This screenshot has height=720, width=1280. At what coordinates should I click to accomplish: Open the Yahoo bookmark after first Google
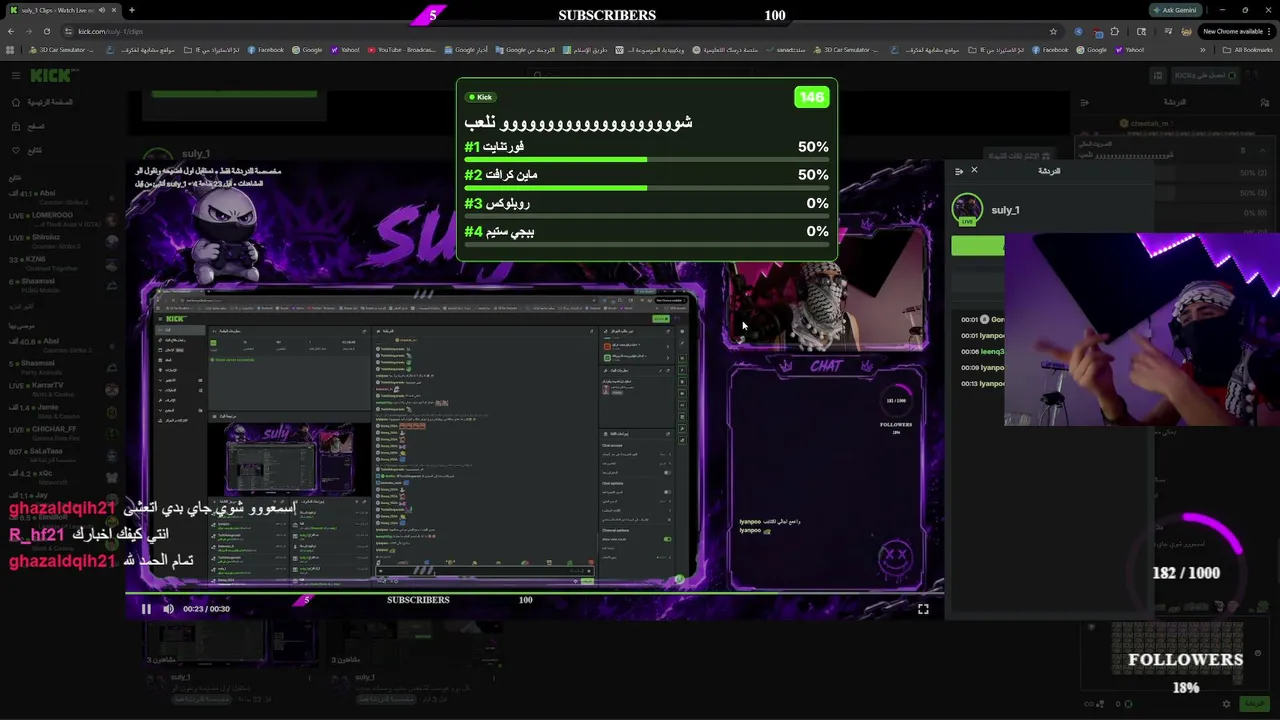[x=346, y=49]
